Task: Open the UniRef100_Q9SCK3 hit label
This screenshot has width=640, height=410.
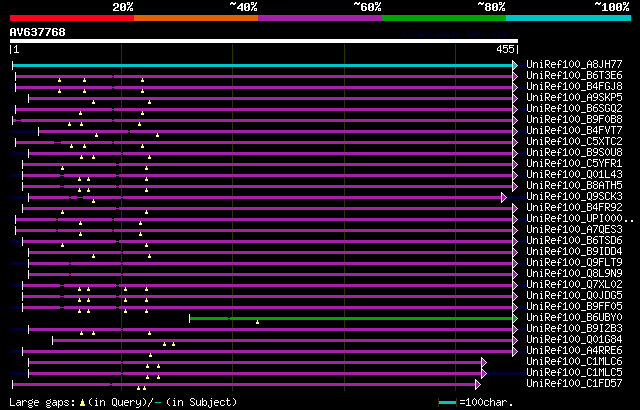Action: pos(574,196)
